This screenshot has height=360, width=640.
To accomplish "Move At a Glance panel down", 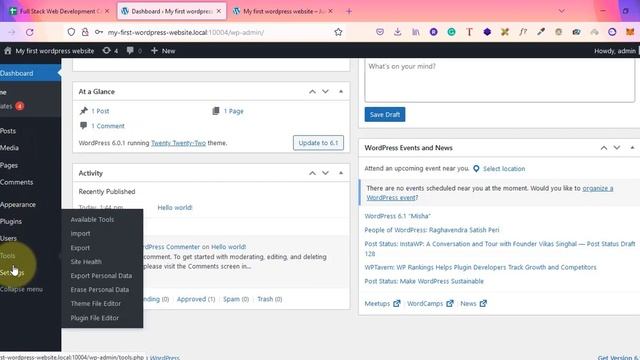I will click(325, 91).
